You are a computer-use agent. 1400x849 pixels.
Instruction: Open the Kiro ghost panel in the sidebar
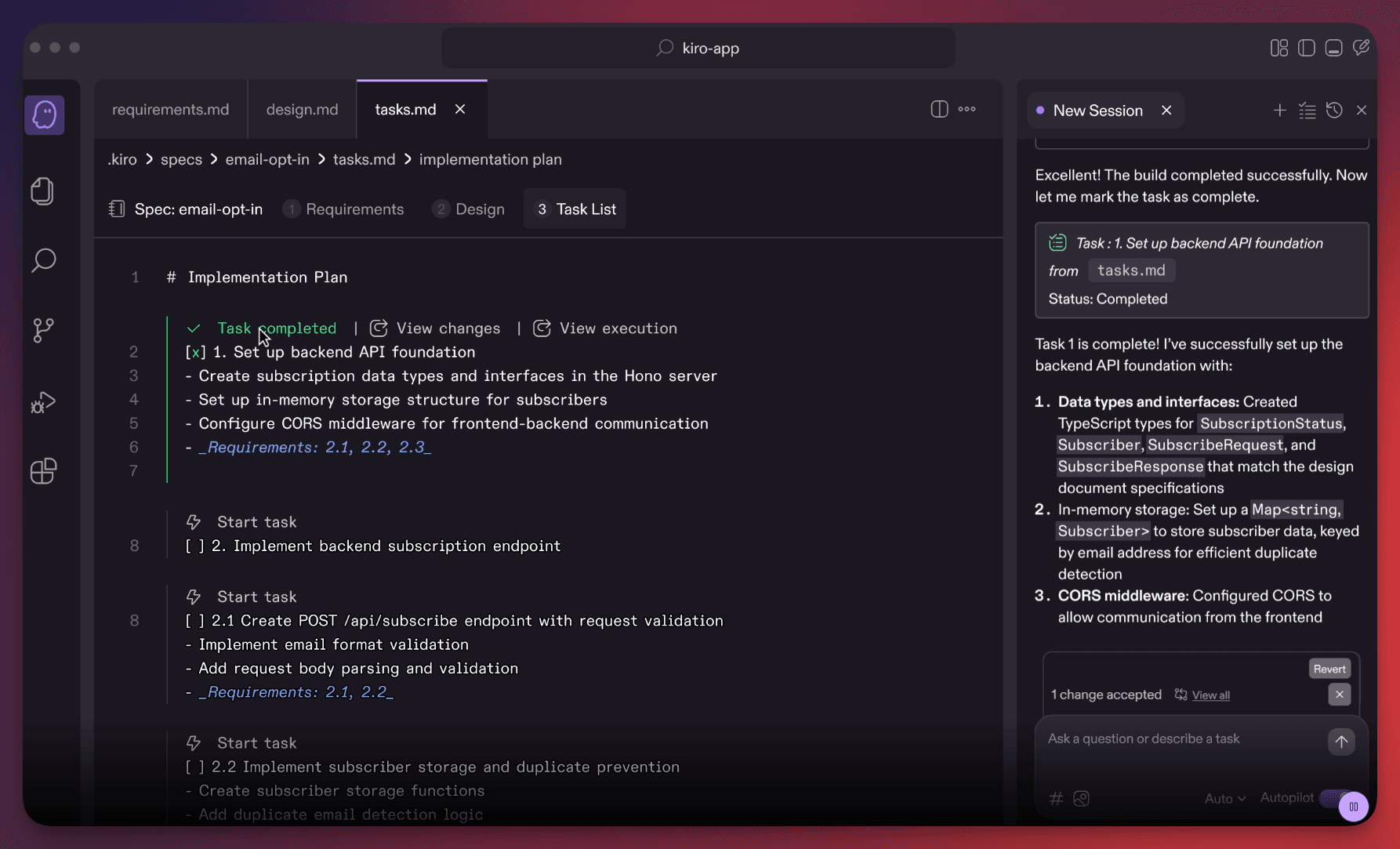(44, 114)
